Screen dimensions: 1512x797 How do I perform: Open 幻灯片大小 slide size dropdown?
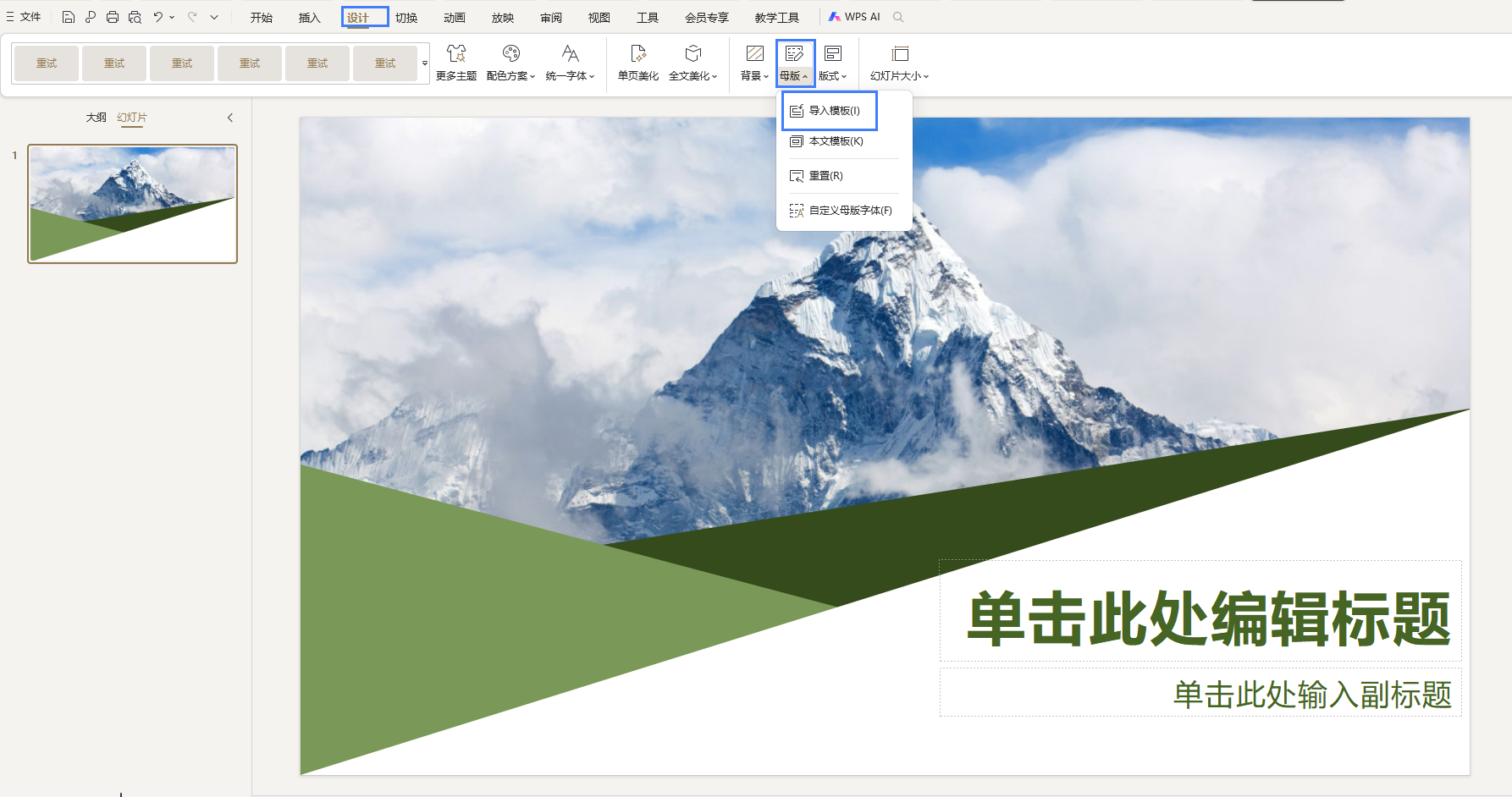point(899,63)
